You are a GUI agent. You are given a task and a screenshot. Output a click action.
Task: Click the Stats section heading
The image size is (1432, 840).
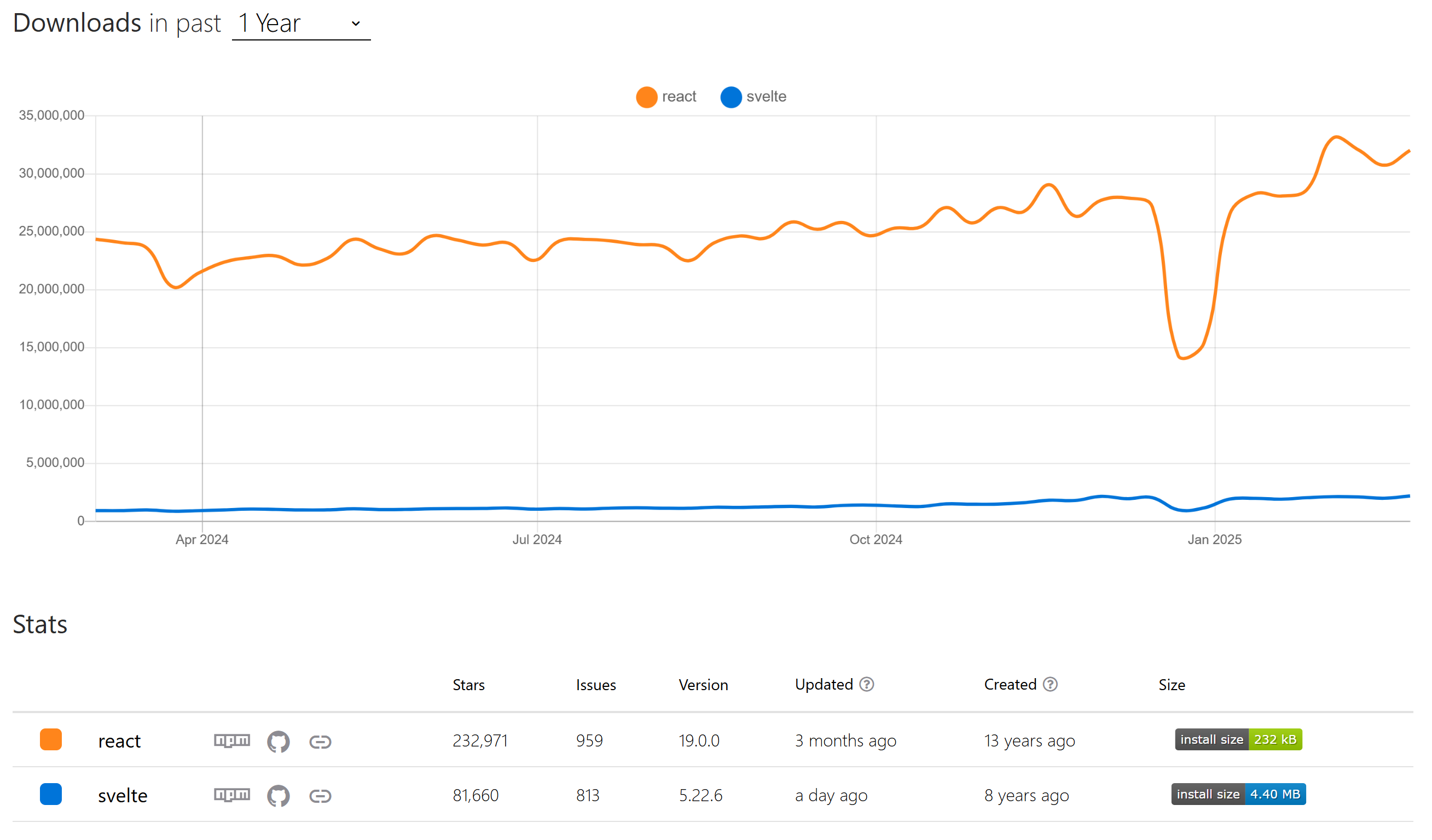tap(40, 625)
